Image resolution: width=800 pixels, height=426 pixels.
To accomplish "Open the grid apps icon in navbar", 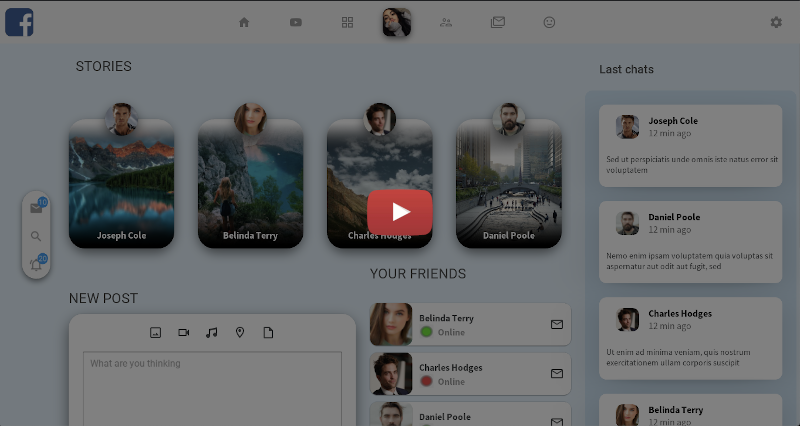I will pyautogui.click(x=347, y=22).
